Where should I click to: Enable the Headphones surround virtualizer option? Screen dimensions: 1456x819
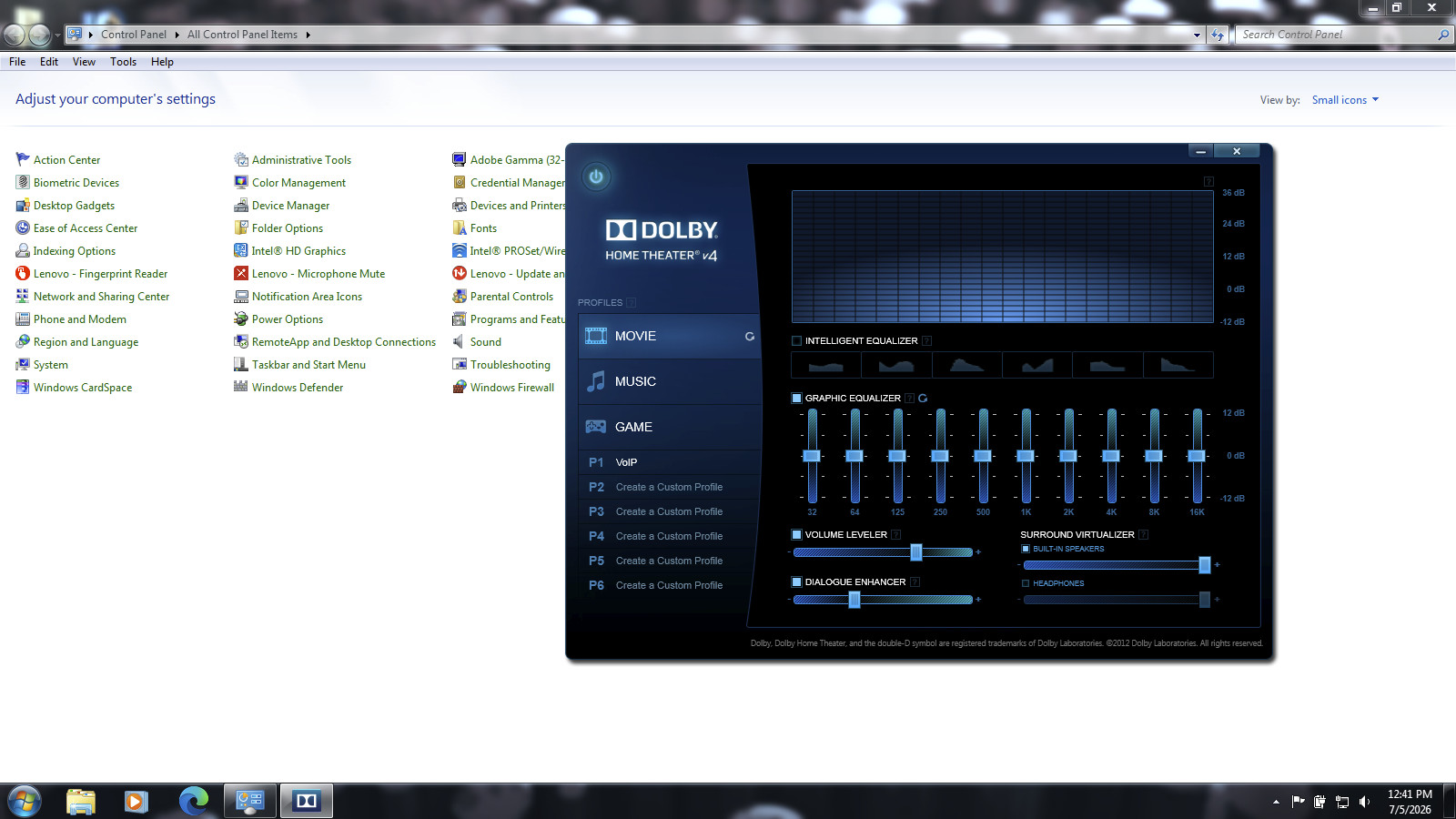point(1026,583)
